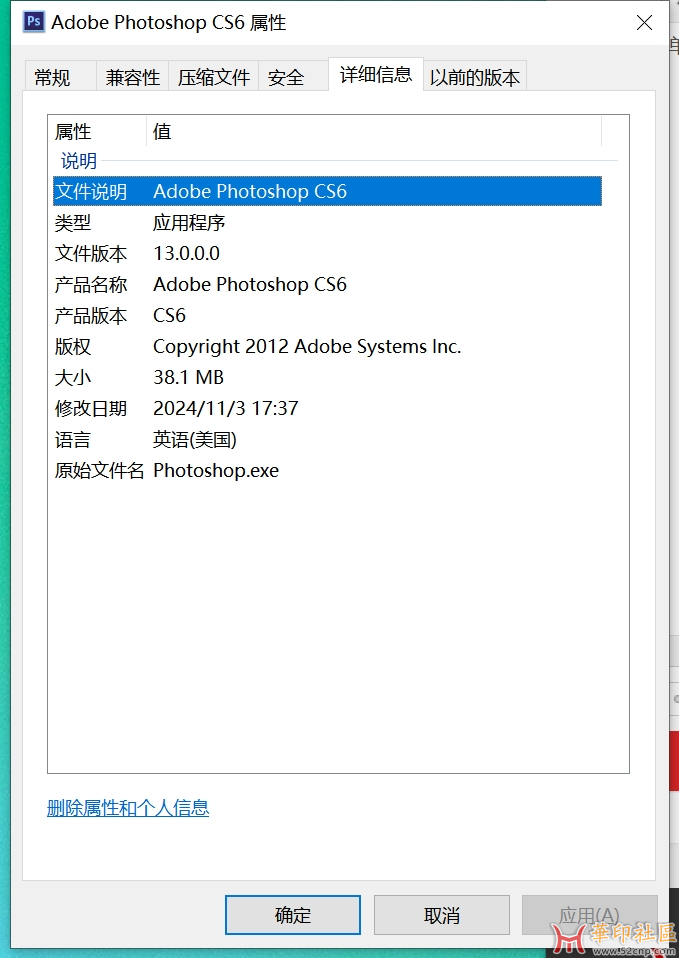Open the 兼容性 tab
679x958 pixels.
pos(133,78)
